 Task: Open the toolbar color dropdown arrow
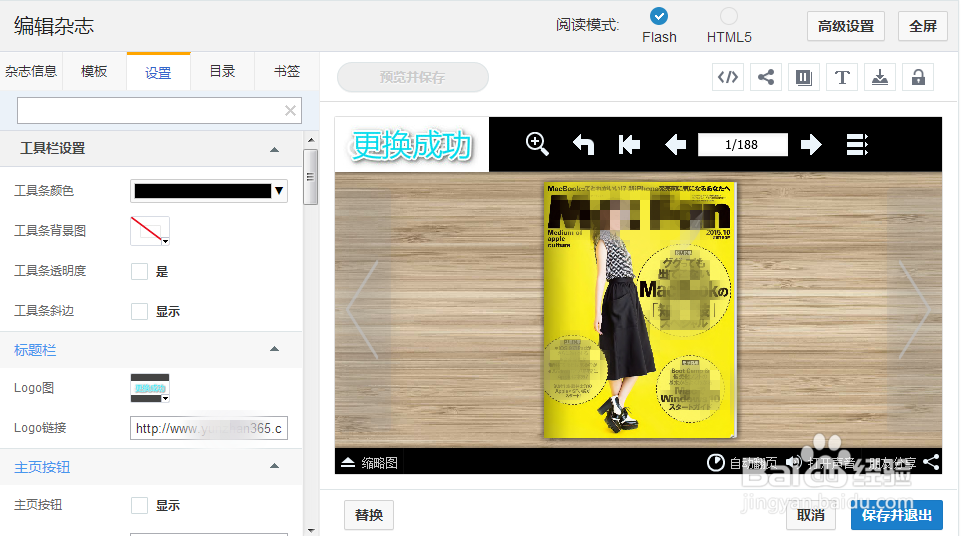point(279,191)
